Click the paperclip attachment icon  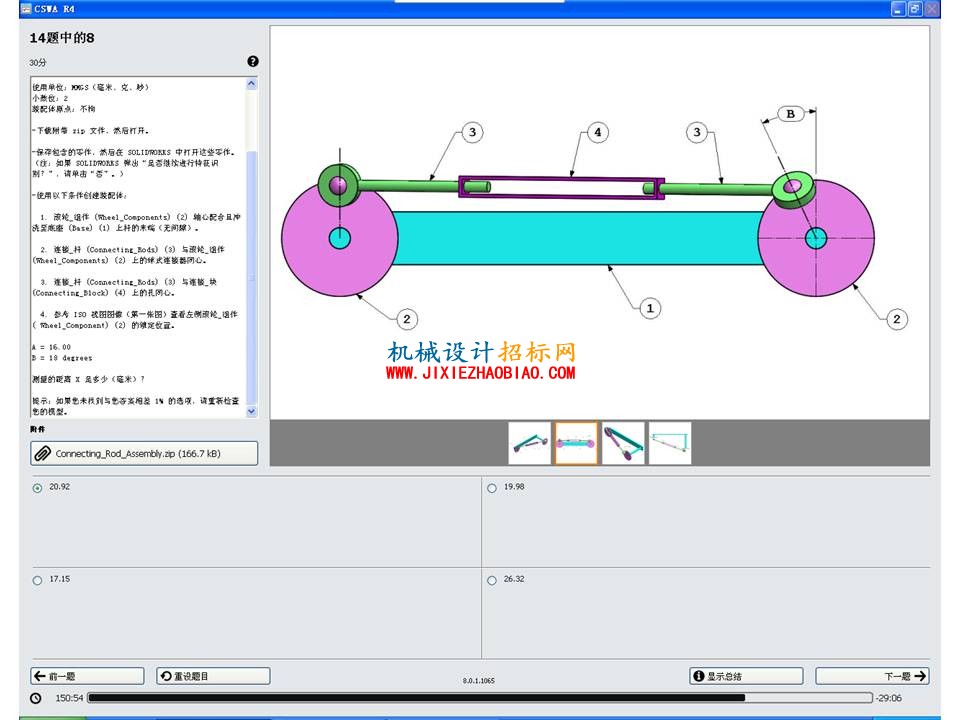coord(42,454)
